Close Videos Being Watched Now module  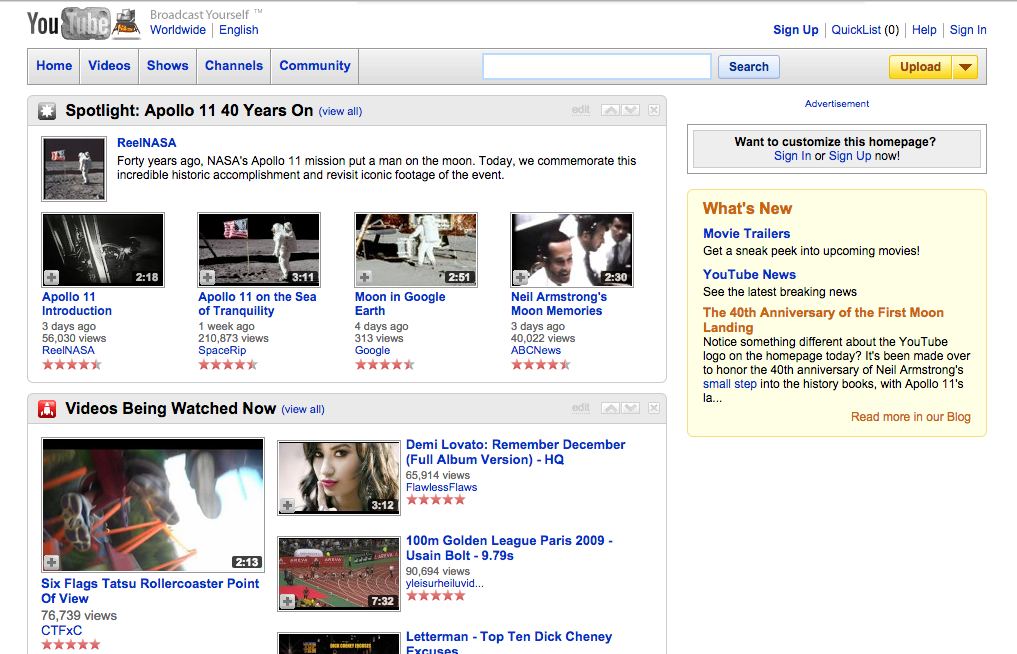click(654, 408)
